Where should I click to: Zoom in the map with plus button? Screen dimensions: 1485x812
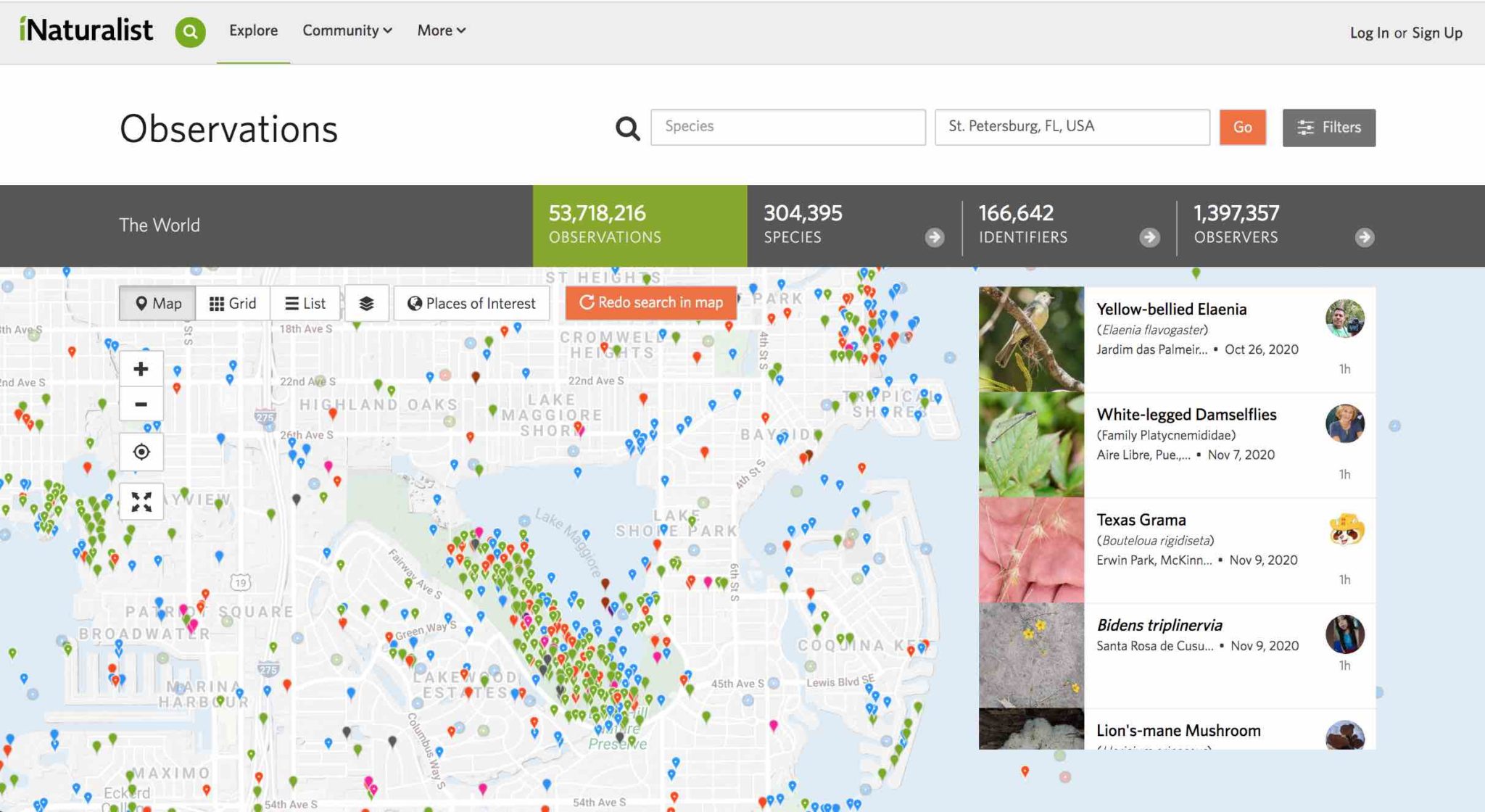point(141,369)
